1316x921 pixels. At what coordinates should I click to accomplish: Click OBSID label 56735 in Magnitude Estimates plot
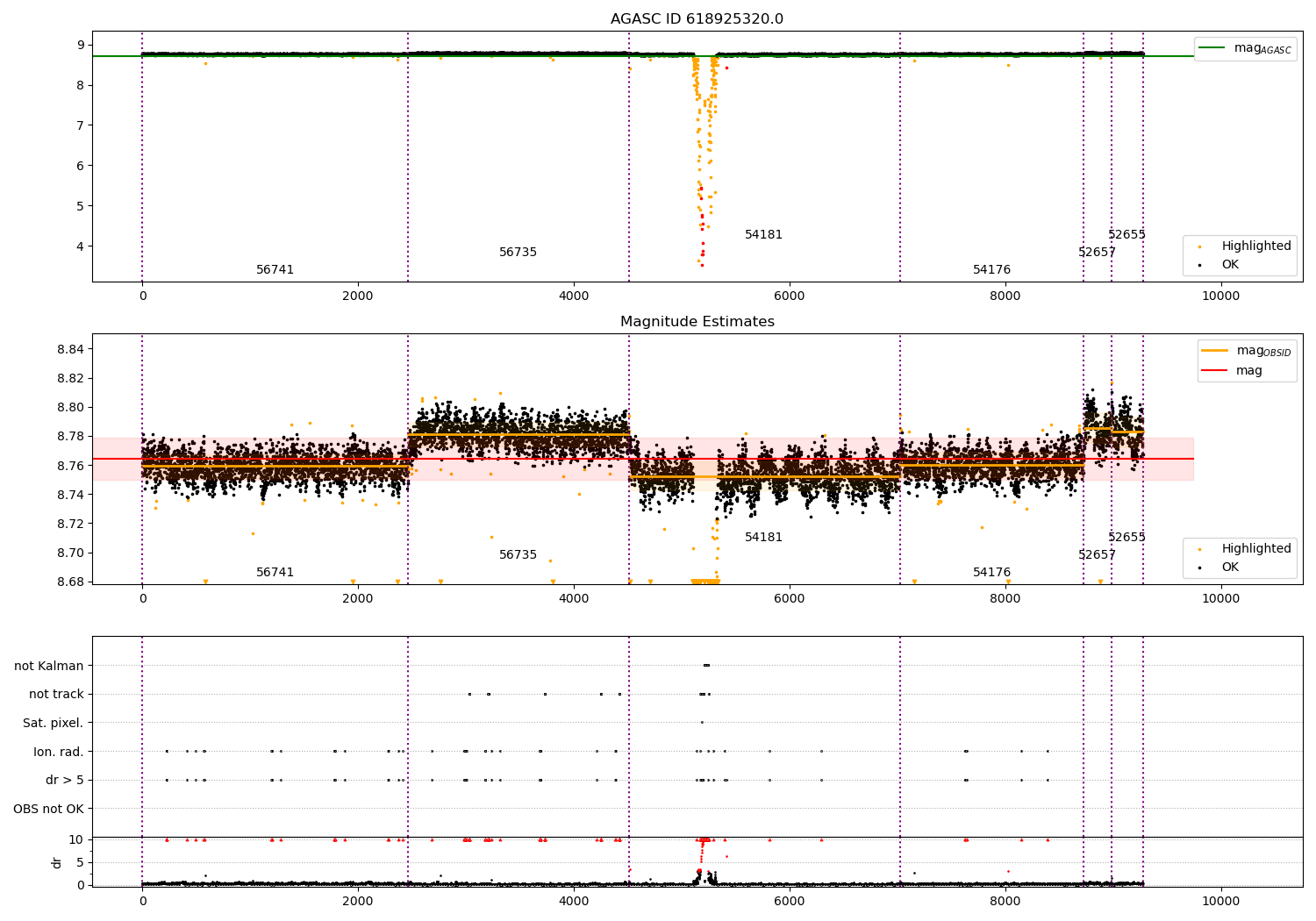[x=518, y=555]
